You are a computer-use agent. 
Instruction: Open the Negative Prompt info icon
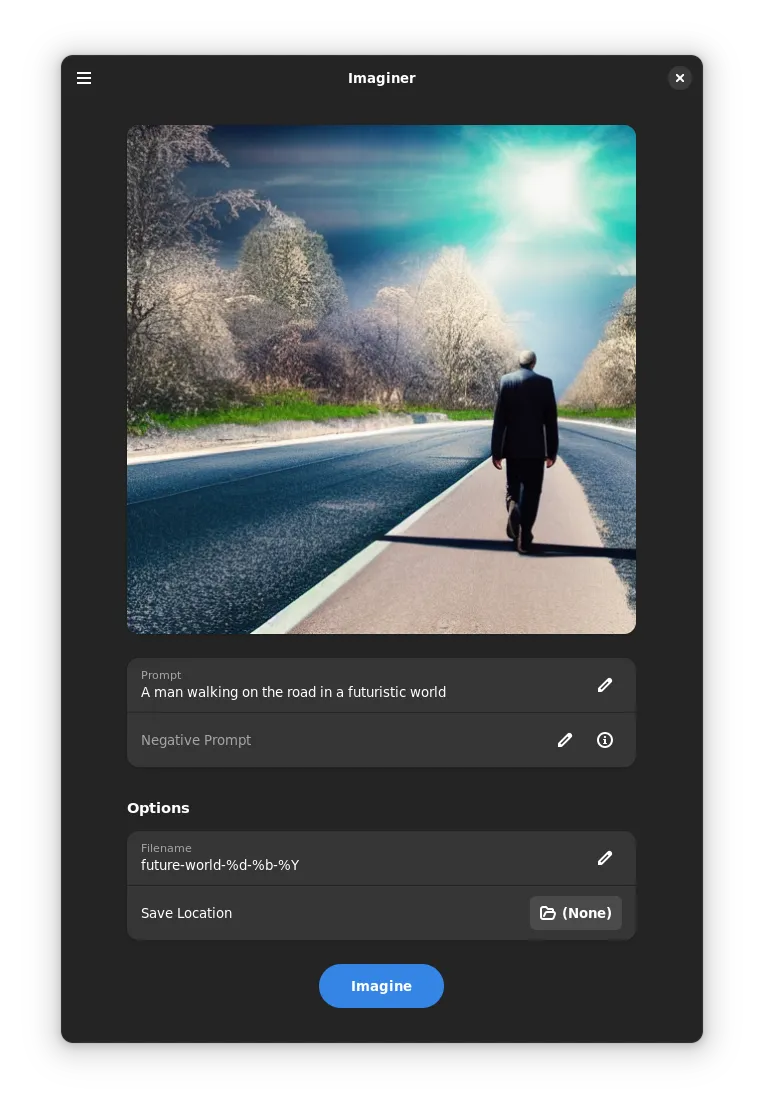[x=605, y=740]
